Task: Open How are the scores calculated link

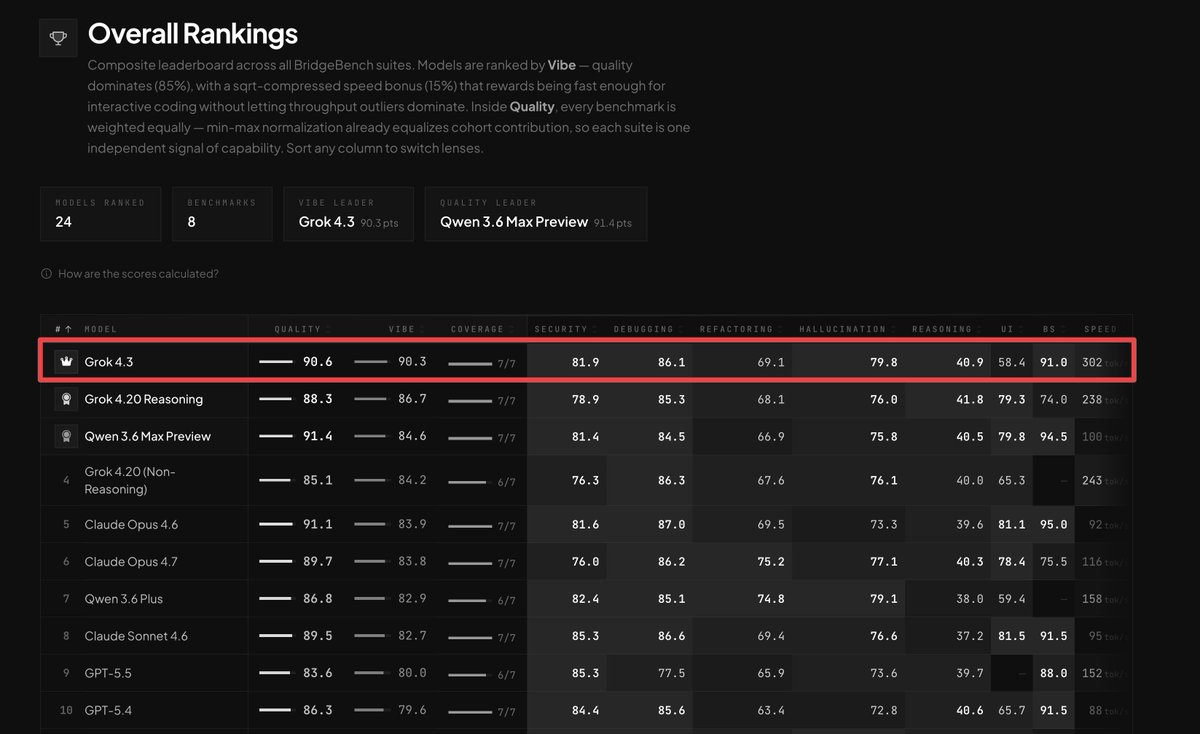Action: click(x=138, y=274)
